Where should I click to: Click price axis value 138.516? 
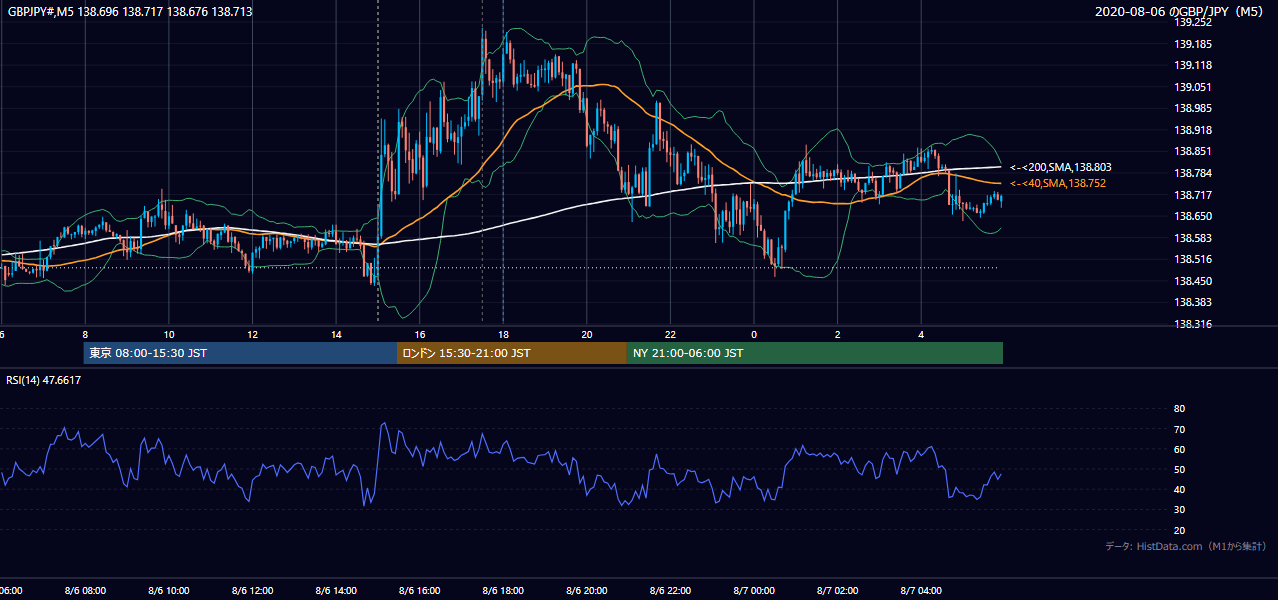tap(1193, 259)
